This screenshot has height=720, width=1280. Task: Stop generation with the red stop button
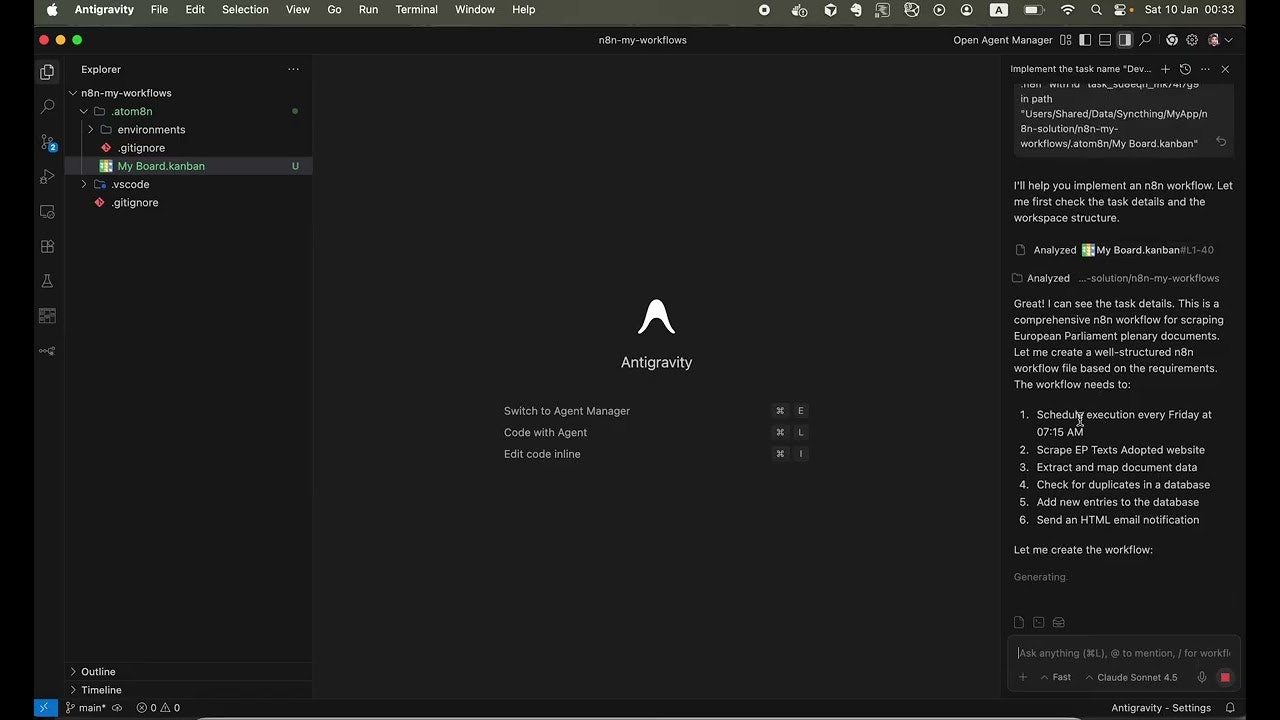tap(1225, 677)
